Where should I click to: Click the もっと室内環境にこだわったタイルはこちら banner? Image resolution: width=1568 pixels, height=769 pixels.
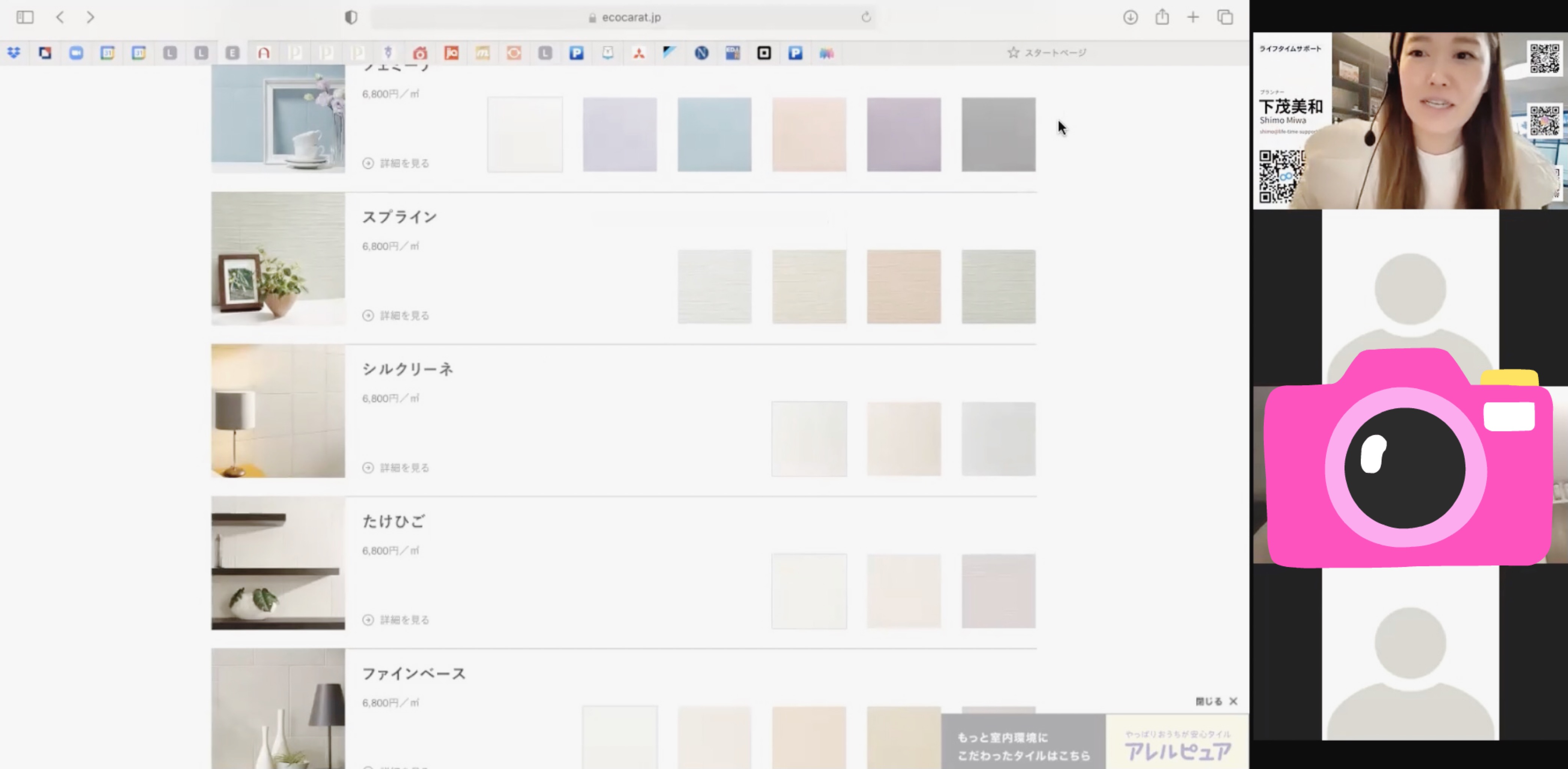point(1023,742)
